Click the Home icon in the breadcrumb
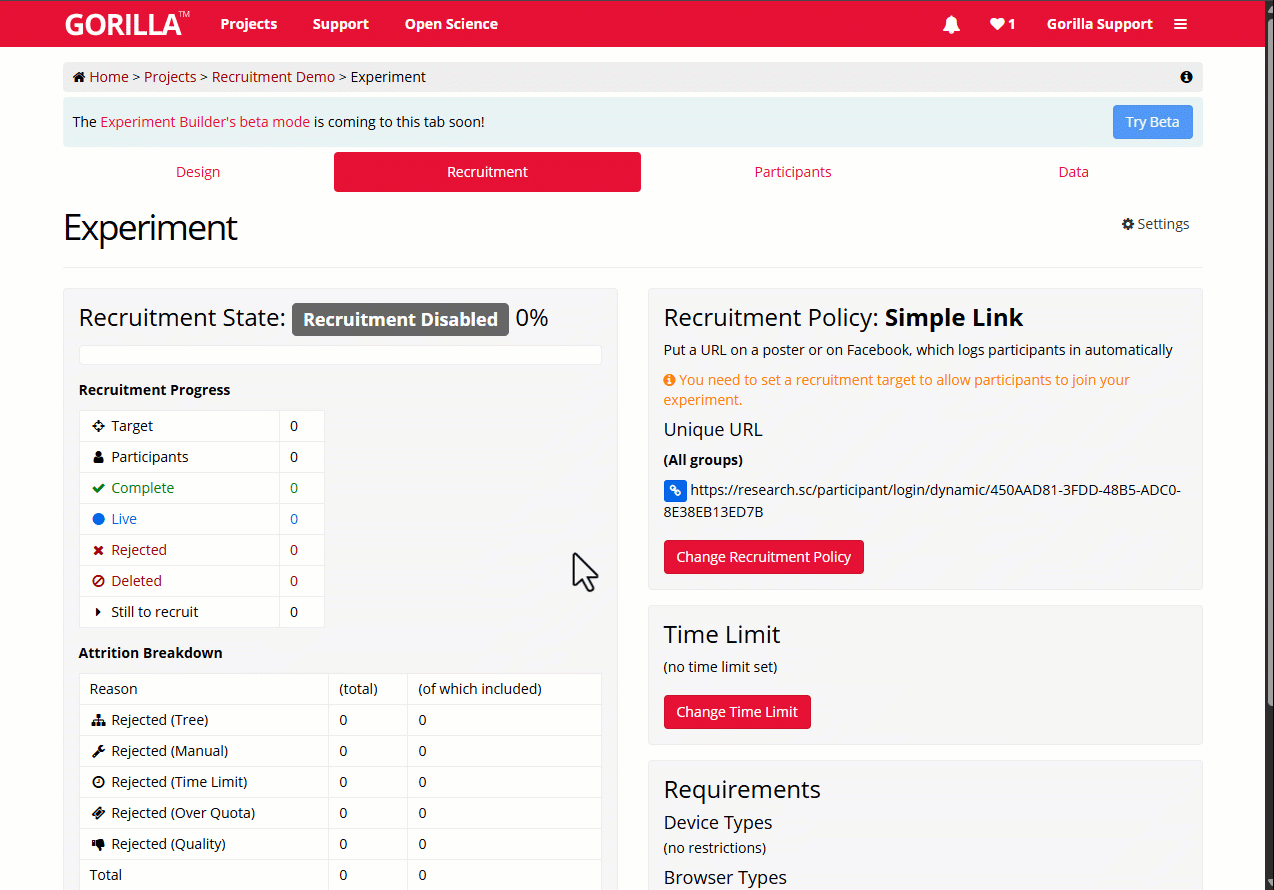1274x890 pixels. tap(78, 76)
